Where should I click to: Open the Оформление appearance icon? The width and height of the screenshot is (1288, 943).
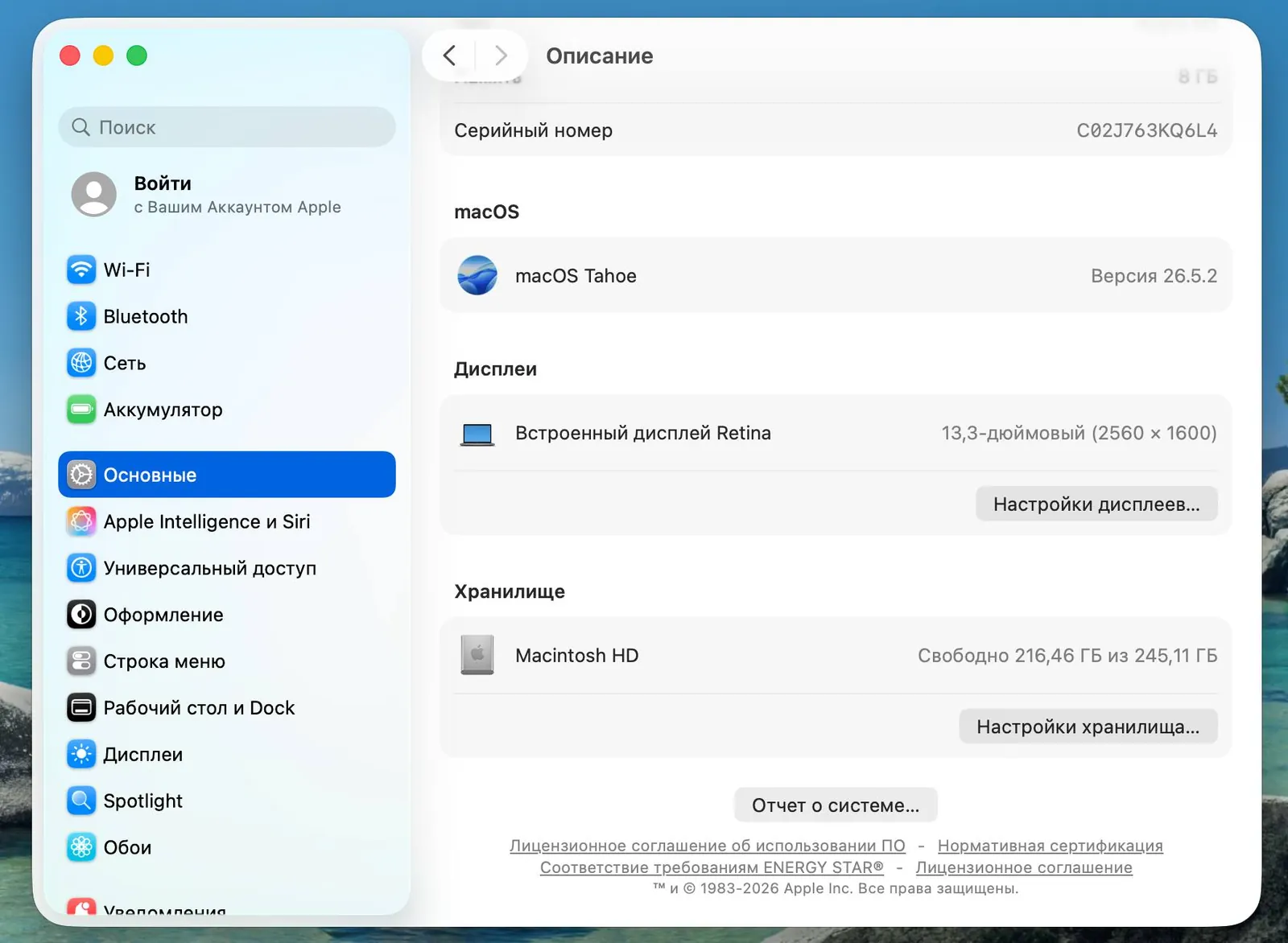point(81,615)
